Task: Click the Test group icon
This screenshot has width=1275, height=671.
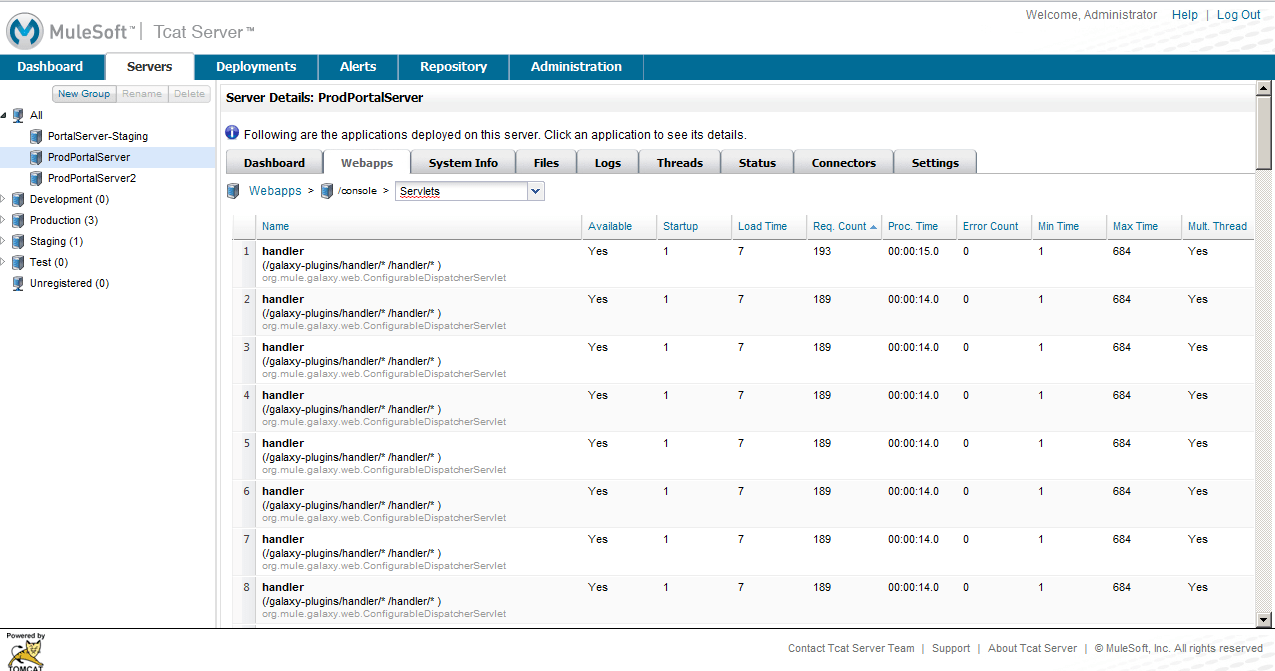Action: click(18, 262)
